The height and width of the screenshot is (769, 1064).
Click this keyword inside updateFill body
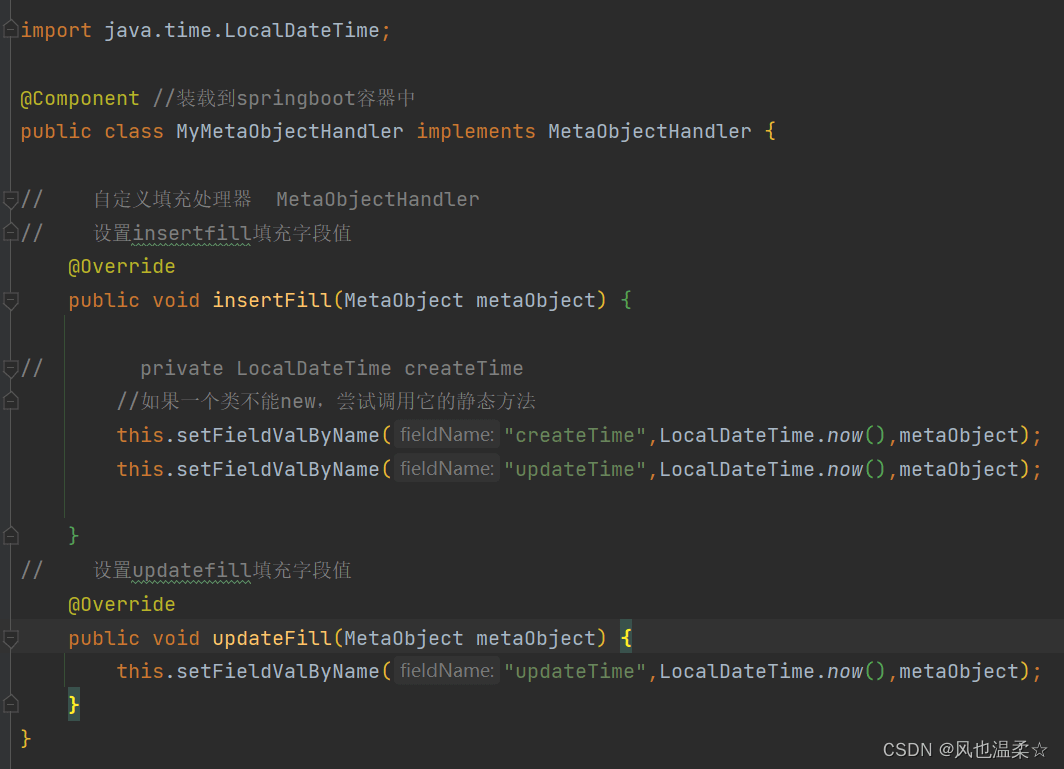click(140, 672)
